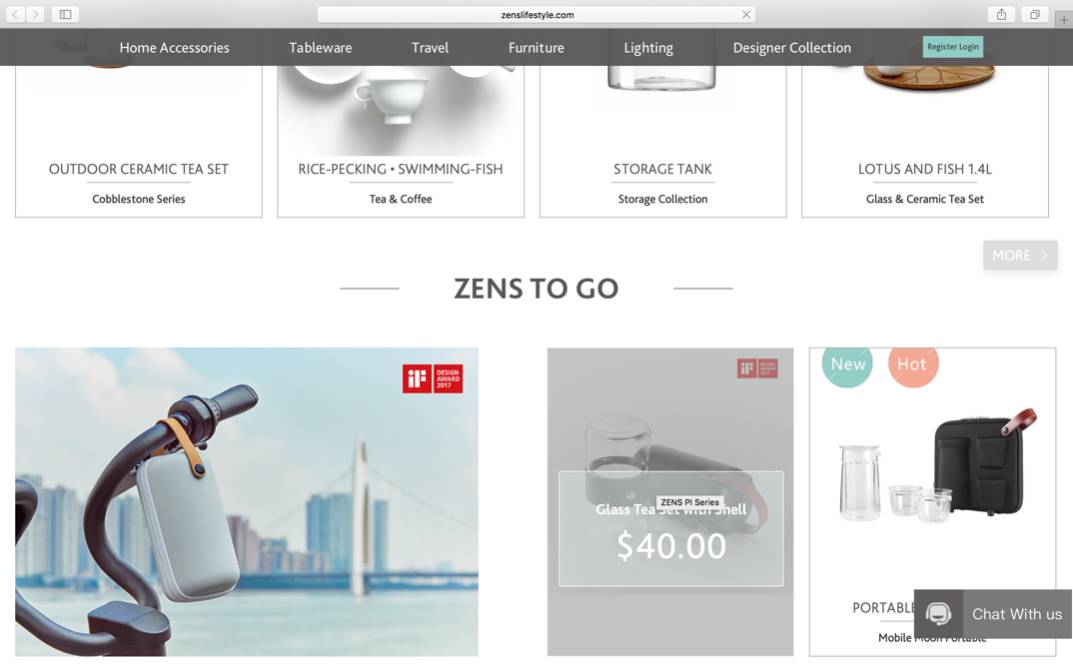
Task: Go forward with Safari's forward arrow
Action: tap(35, 14)
